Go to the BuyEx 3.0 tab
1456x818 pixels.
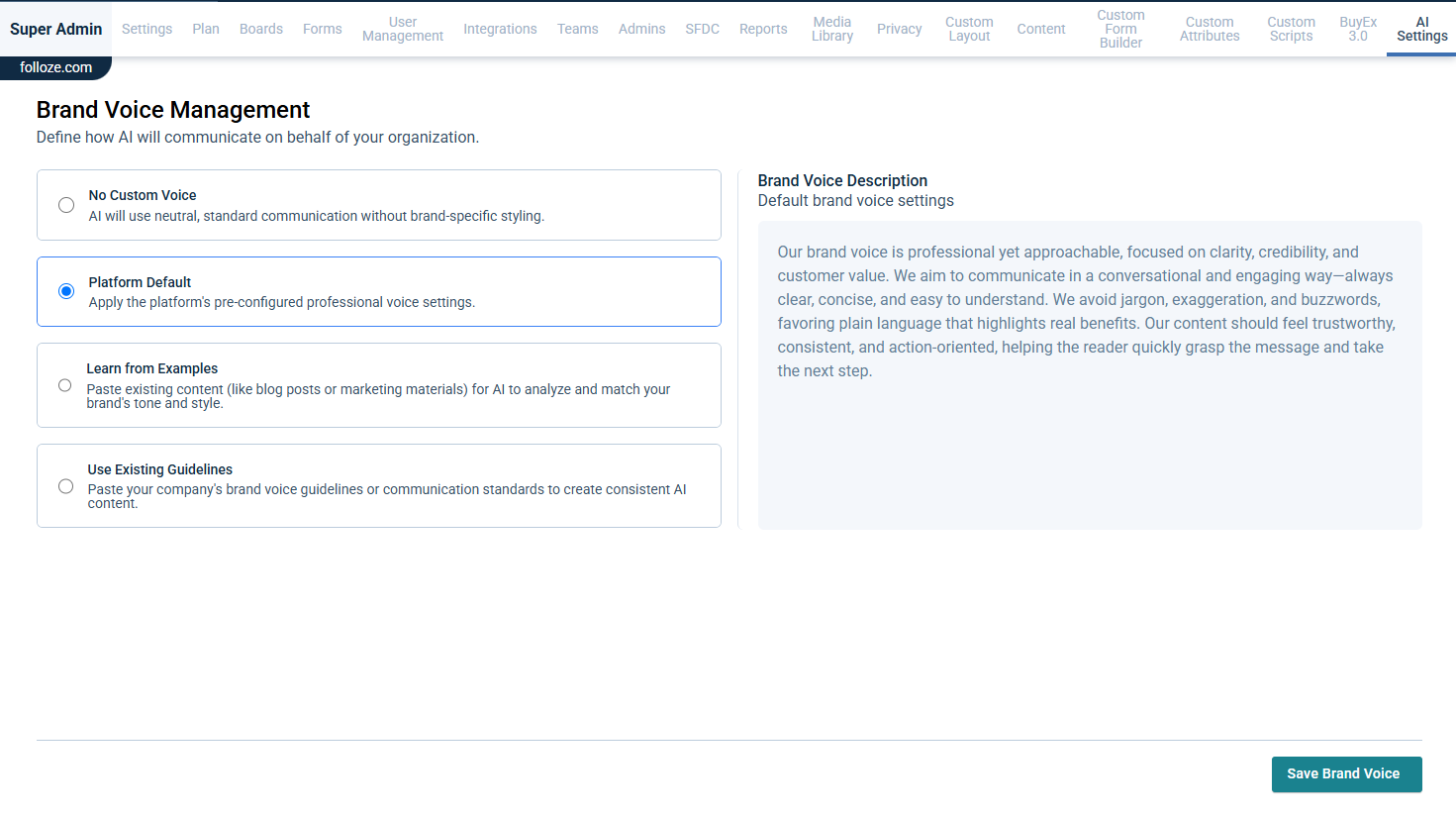click(x=1358, y=29)
